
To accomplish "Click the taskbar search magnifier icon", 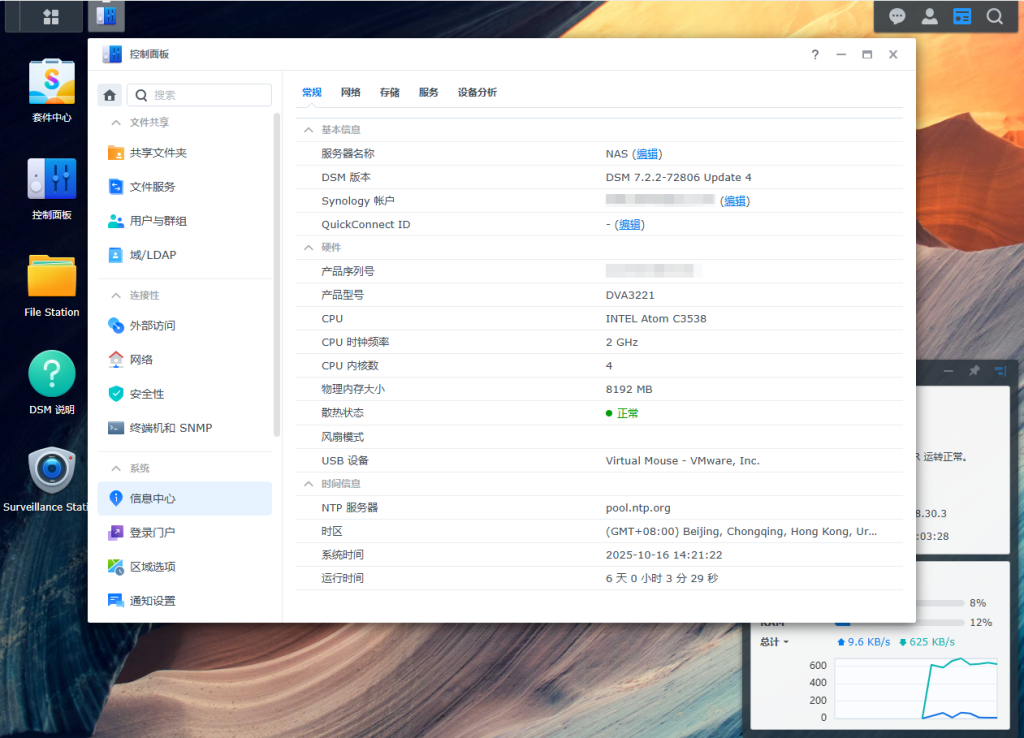I will pos(994,16).
